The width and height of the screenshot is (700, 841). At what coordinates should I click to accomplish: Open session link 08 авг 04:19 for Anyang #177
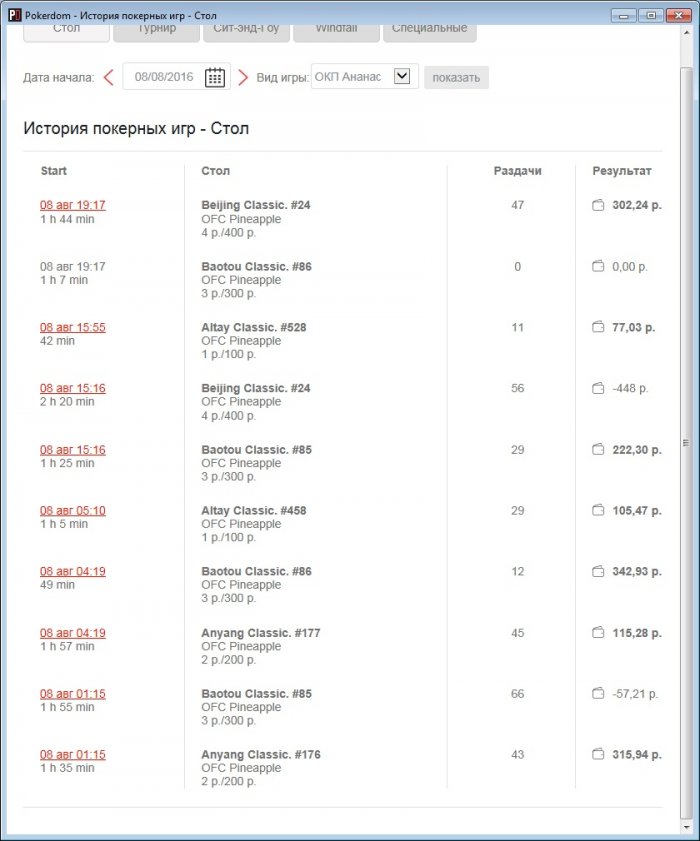[72, 633]
